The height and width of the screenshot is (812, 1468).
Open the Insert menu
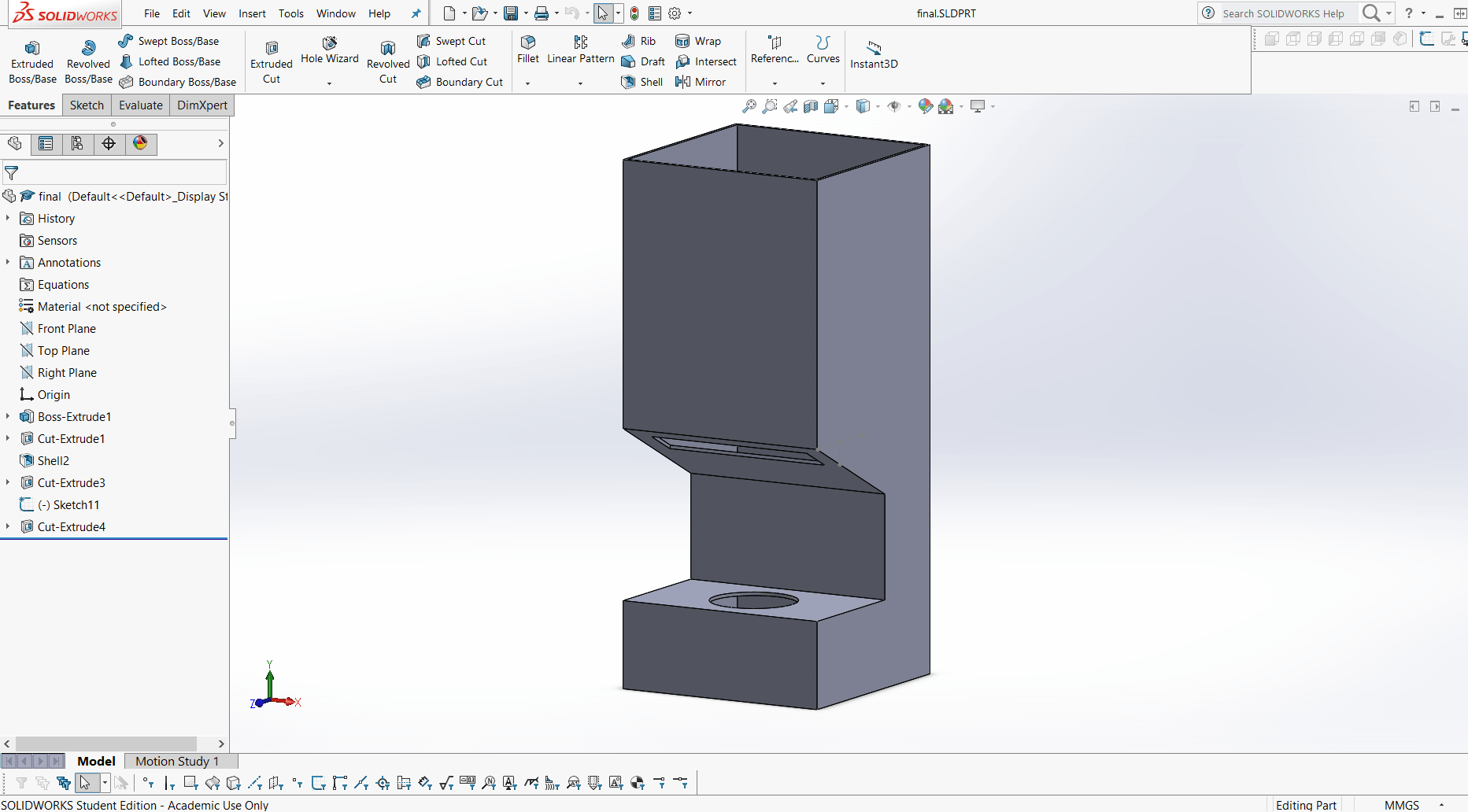point(252,13)
